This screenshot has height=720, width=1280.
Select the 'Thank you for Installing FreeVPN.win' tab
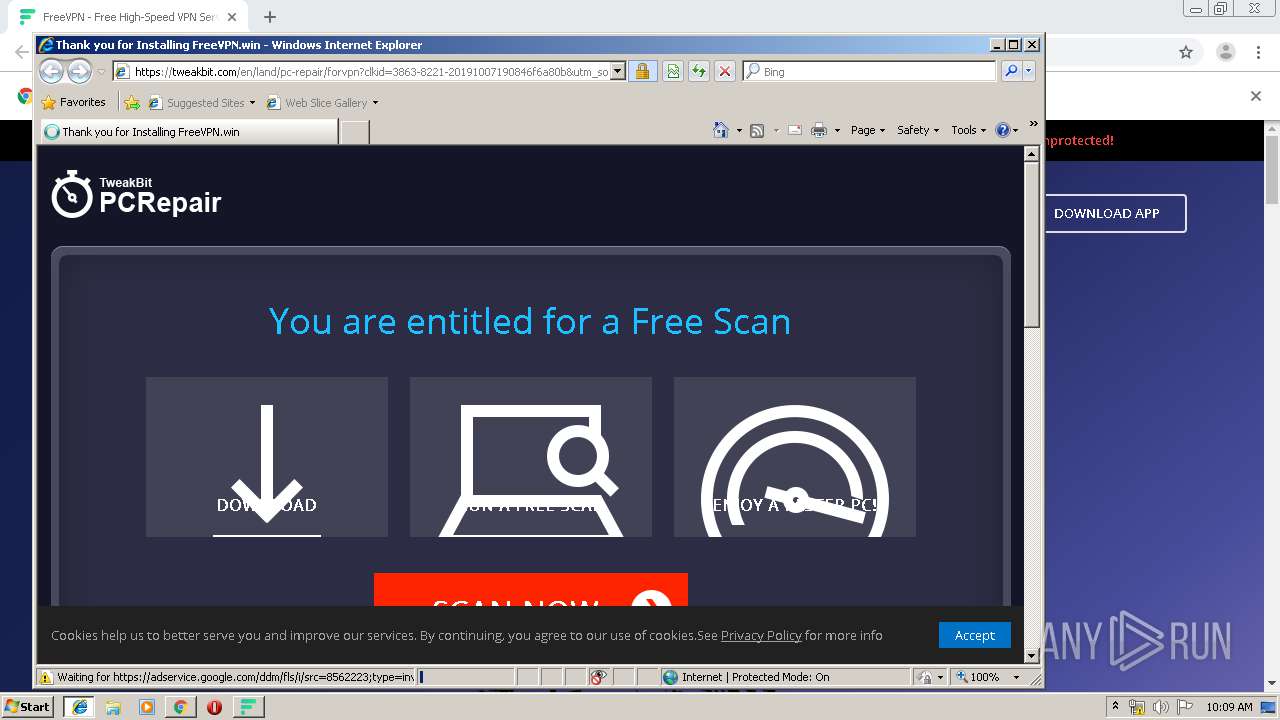coord(189,131)
